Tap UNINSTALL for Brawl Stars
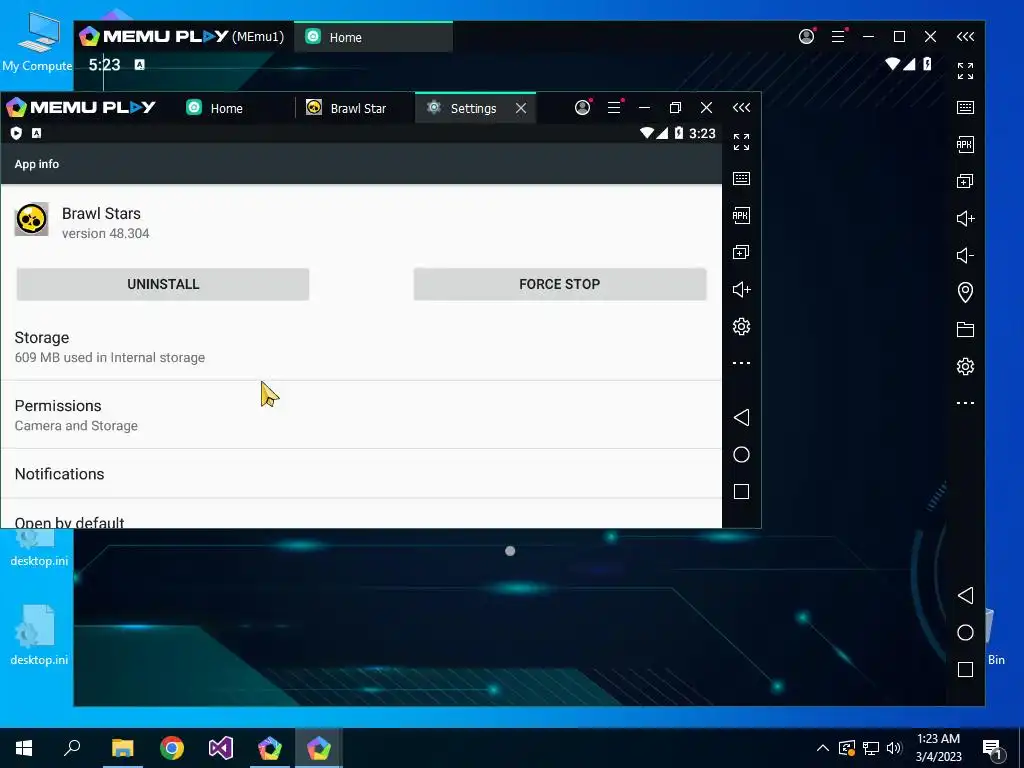 [x=163, y=284]
